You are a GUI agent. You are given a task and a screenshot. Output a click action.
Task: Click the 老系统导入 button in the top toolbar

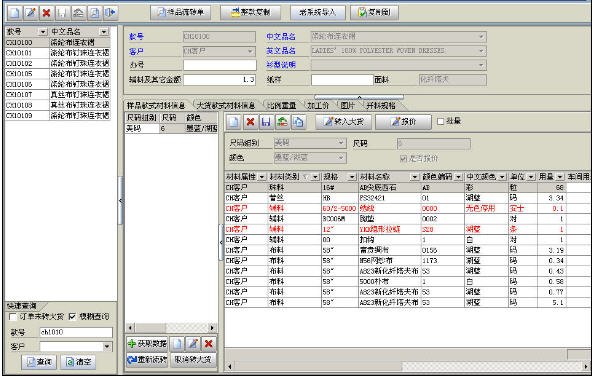point(318,12)
